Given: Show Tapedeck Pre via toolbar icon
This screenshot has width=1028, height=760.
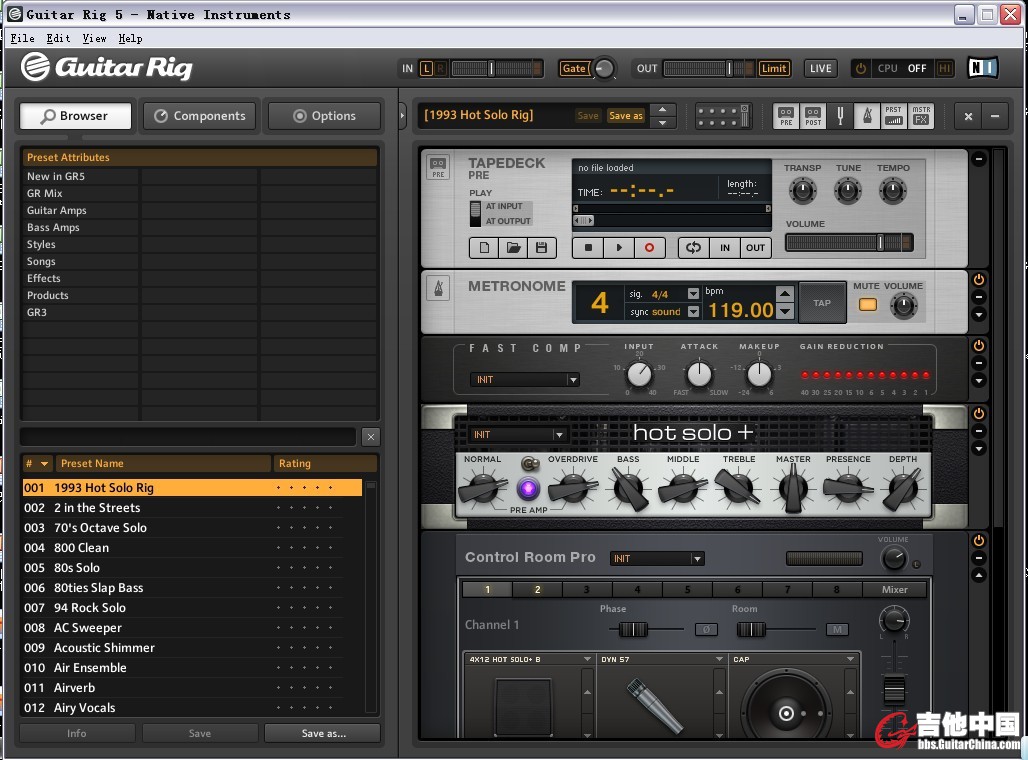Looking at the screenshot, I should 786,116.
